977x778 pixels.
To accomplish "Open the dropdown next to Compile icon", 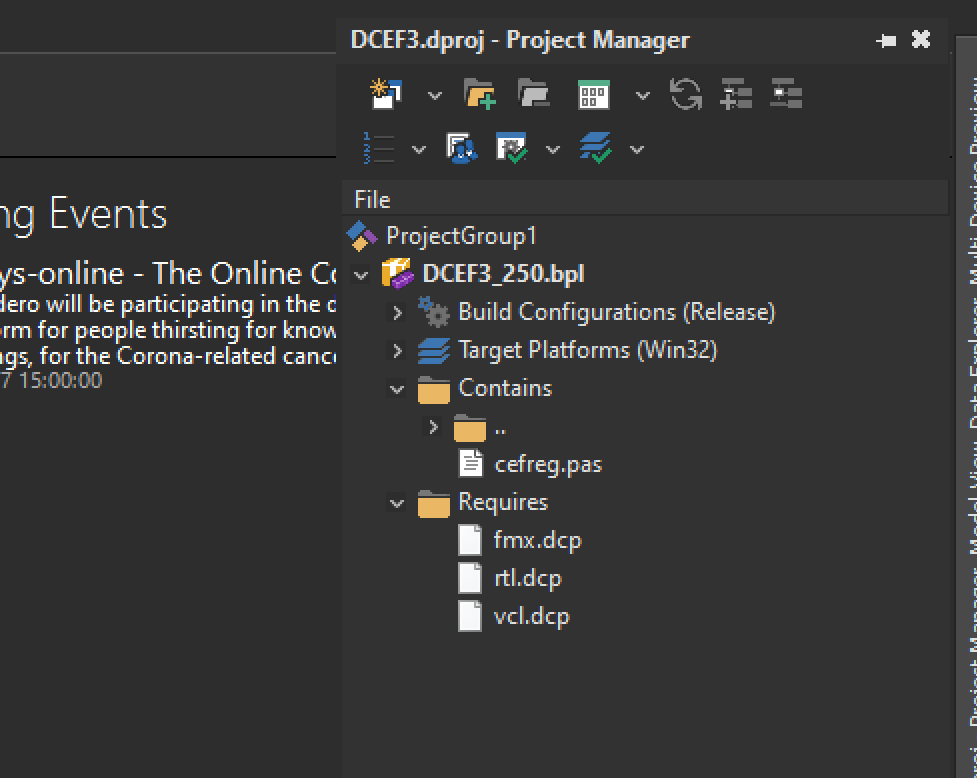I will tap(553, 149).
